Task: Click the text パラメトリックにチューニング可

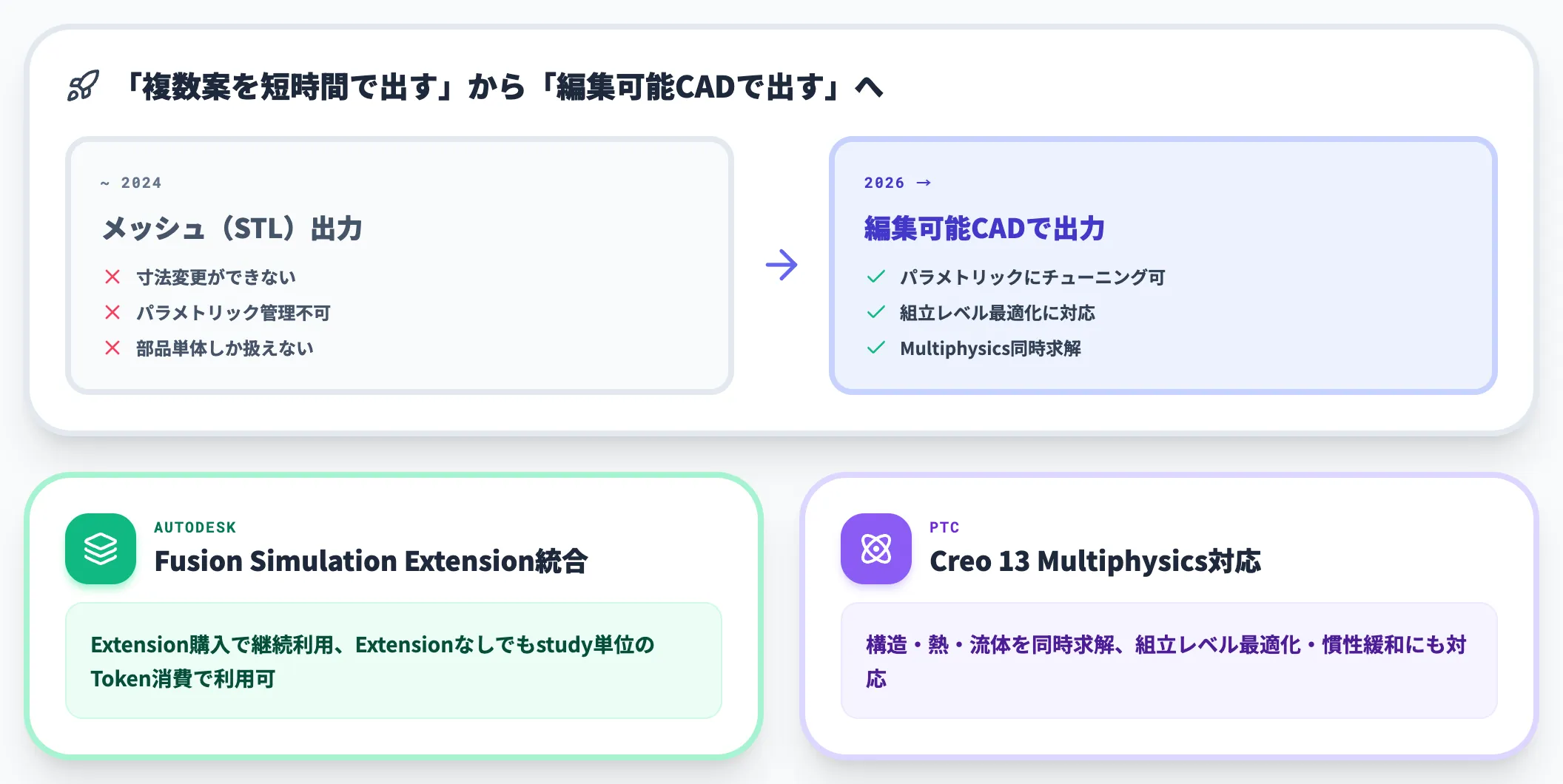Action: (x=1032, y=277)
